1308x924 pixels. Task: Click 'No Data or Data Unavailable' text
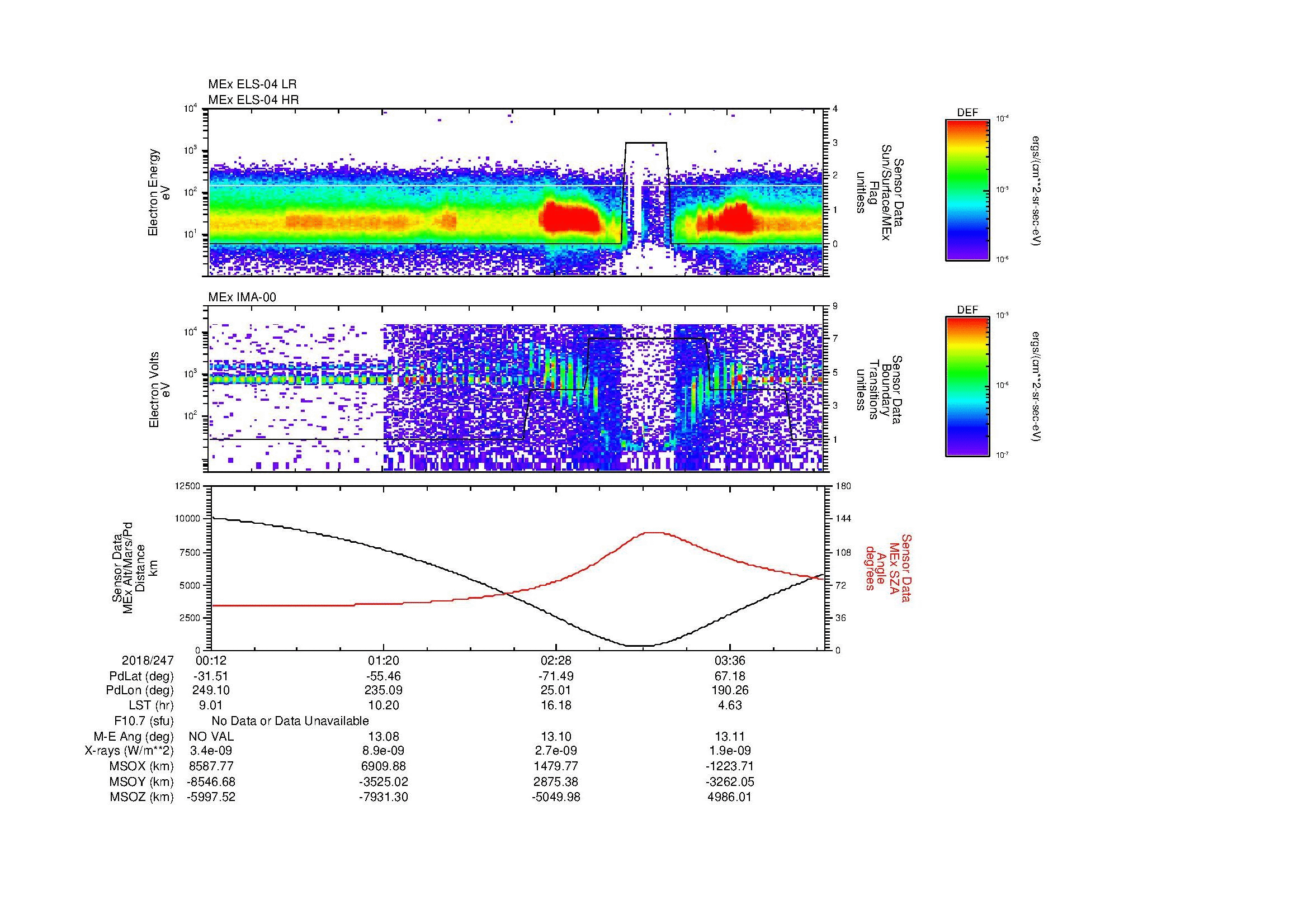click(290, 721)
